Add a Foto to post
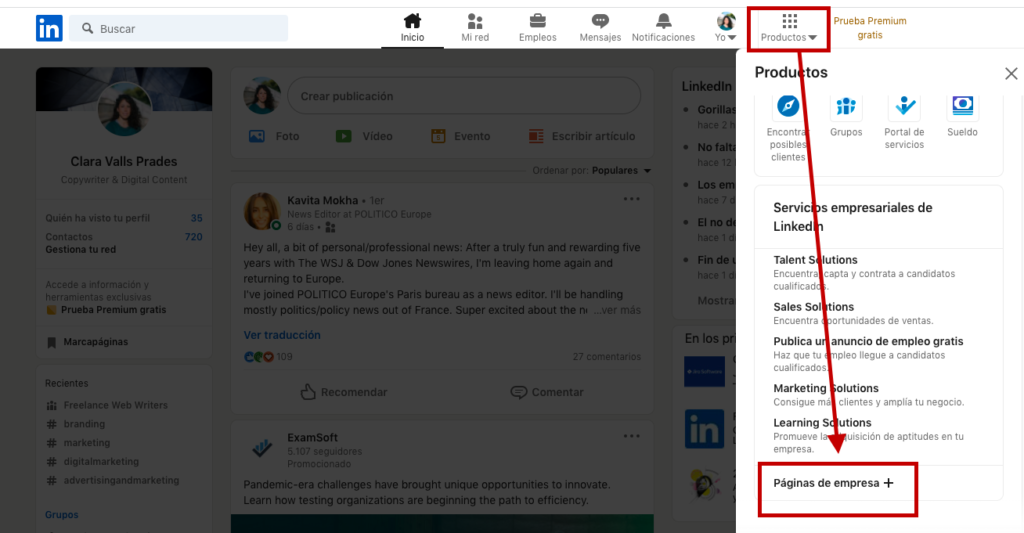The image size is (1024, 533). pyautogui.click(x=274, y=137)
